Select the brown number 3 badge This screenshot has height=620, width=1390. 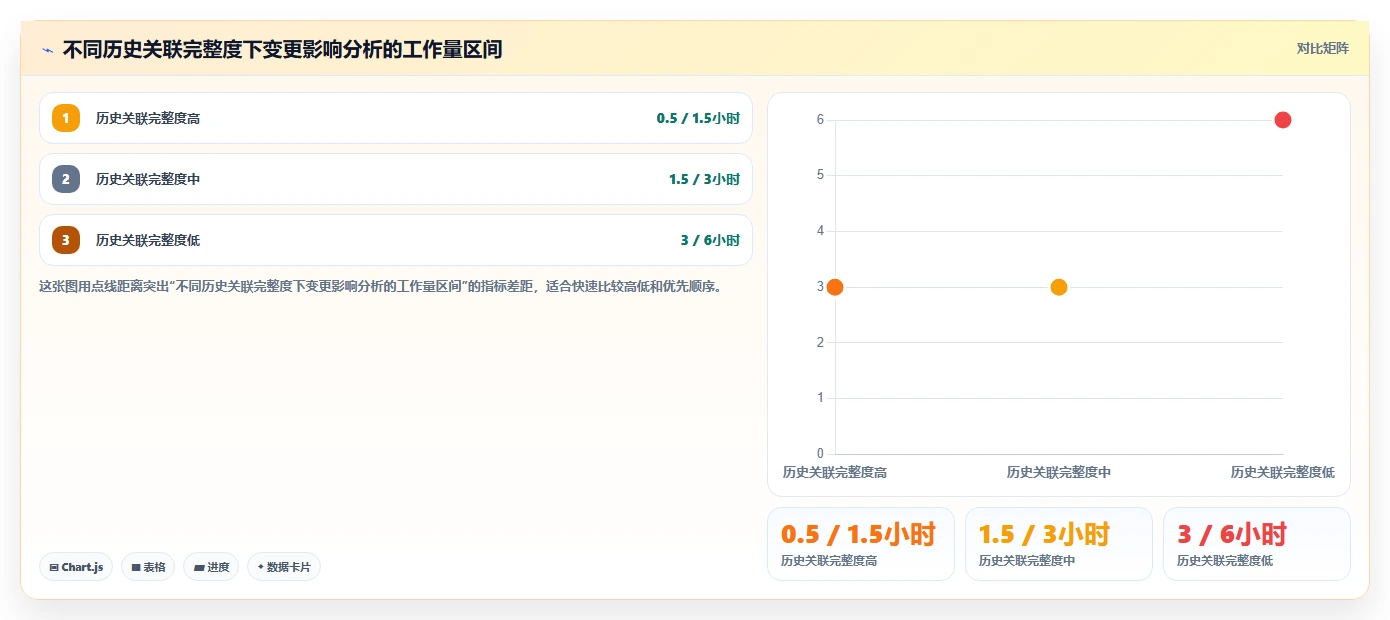(66, 240)
